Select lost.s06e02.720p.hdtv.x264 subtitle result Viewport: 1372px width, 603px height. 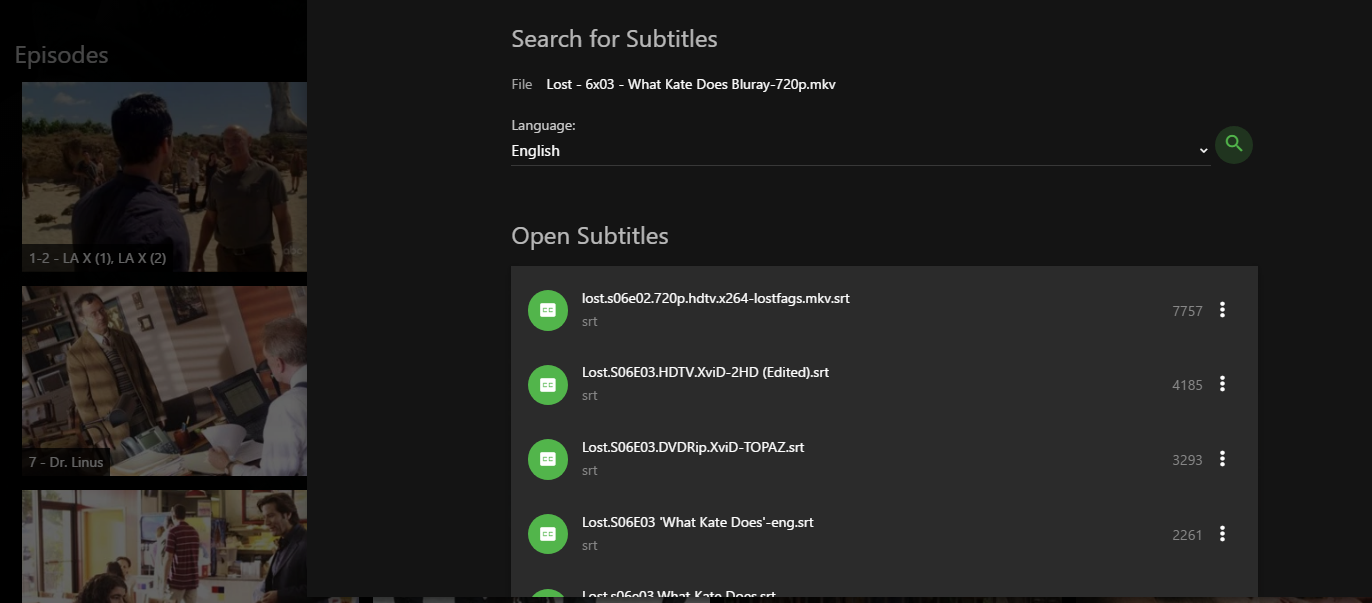coord(715,298)
